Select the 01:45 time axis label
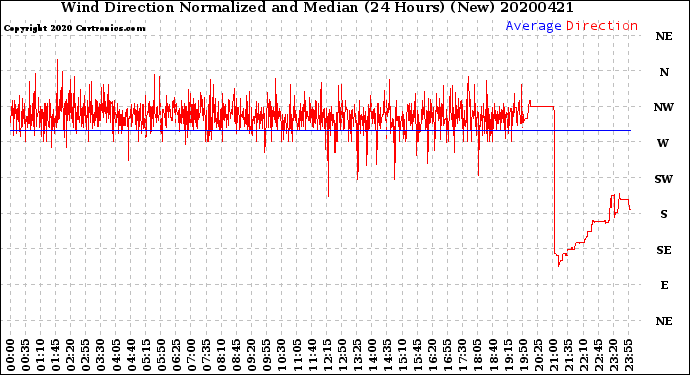 [55, 355]
